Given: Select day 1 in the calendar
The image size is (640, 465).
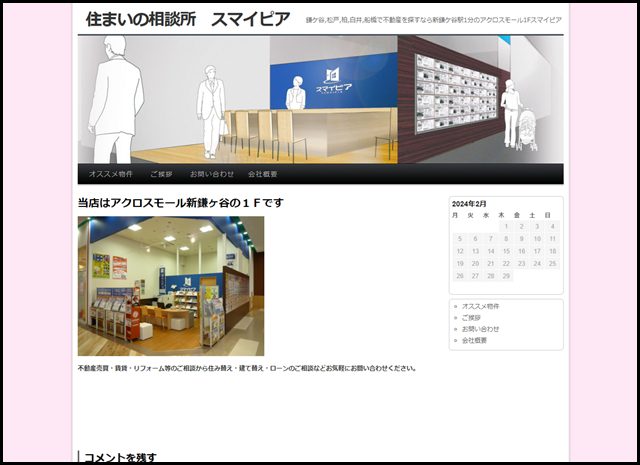Looking at the screenshot, I should (x=506, y=227).
